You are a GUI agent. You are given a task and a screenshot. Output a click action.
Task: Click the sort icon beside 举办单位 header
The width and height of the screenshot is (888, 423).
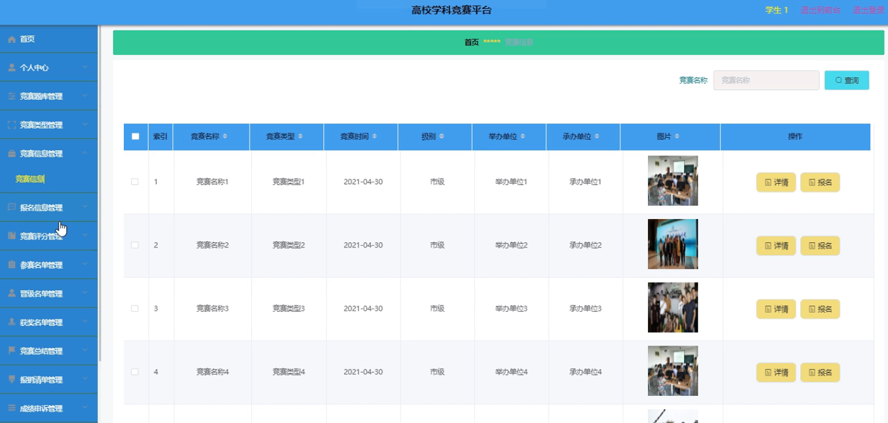pyautogui.click(x=522, y=137)
